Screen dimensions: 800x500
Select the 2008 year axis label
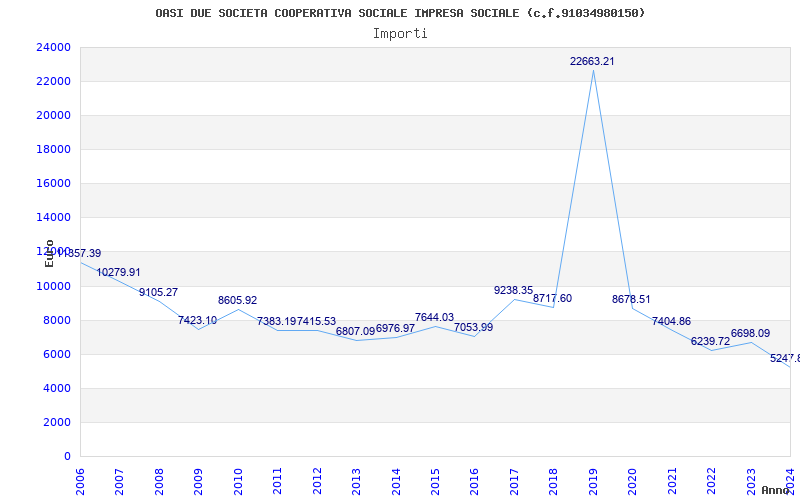click(159, 481)
